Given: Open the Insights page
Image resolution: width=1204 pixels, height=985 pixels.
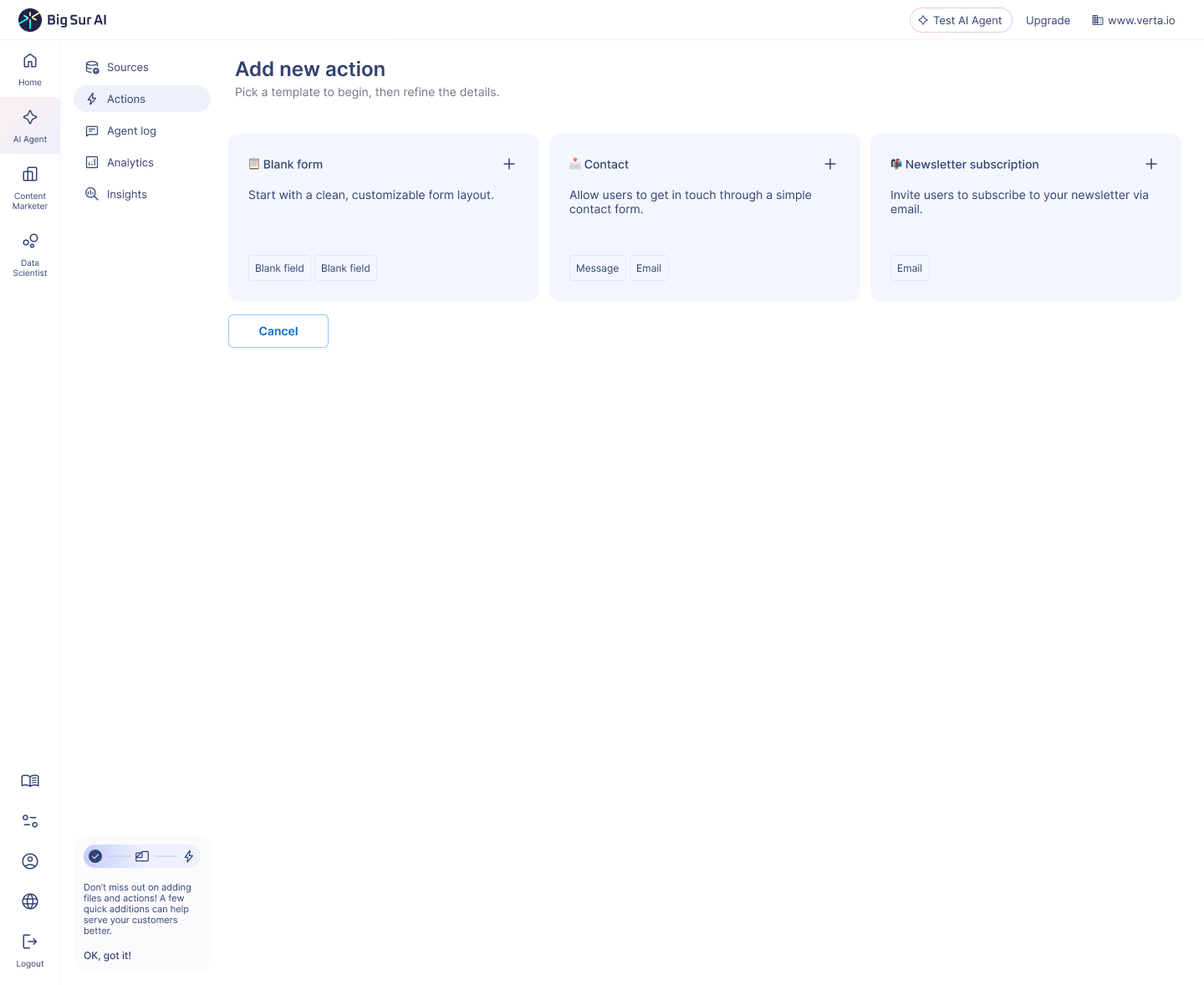Looking at the screenshot, I should [x=126, y=194].
